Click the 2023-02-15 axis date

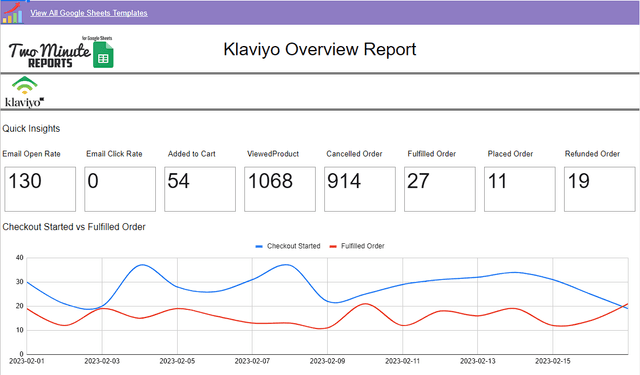[x=553, y=361]
